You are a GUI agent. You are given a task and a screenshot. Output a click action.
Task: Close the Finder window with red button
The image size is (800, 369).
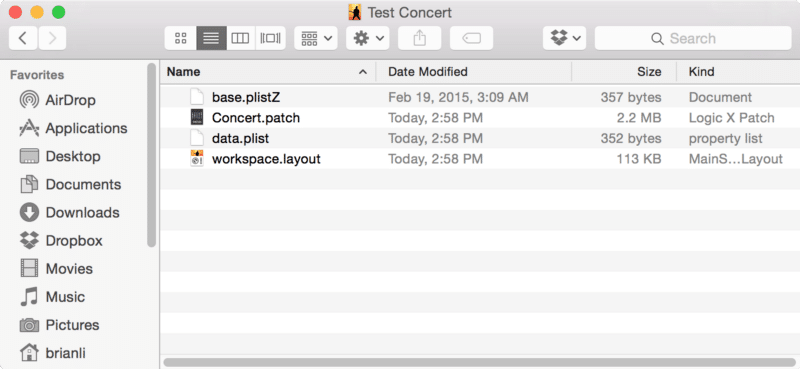(15, 12)
